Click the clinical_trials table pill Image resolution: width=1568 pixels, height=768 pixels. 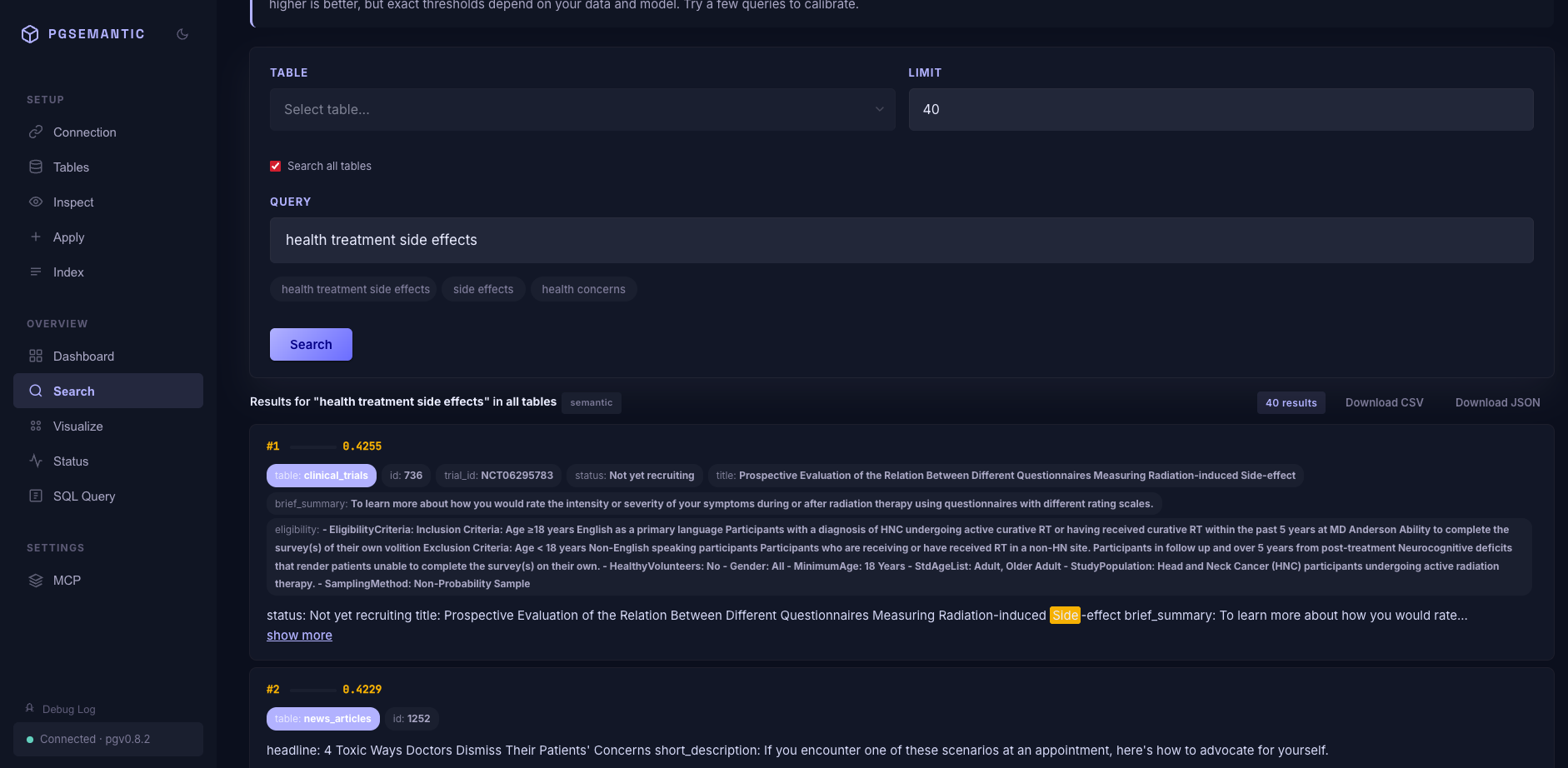(x=322, y=475)
